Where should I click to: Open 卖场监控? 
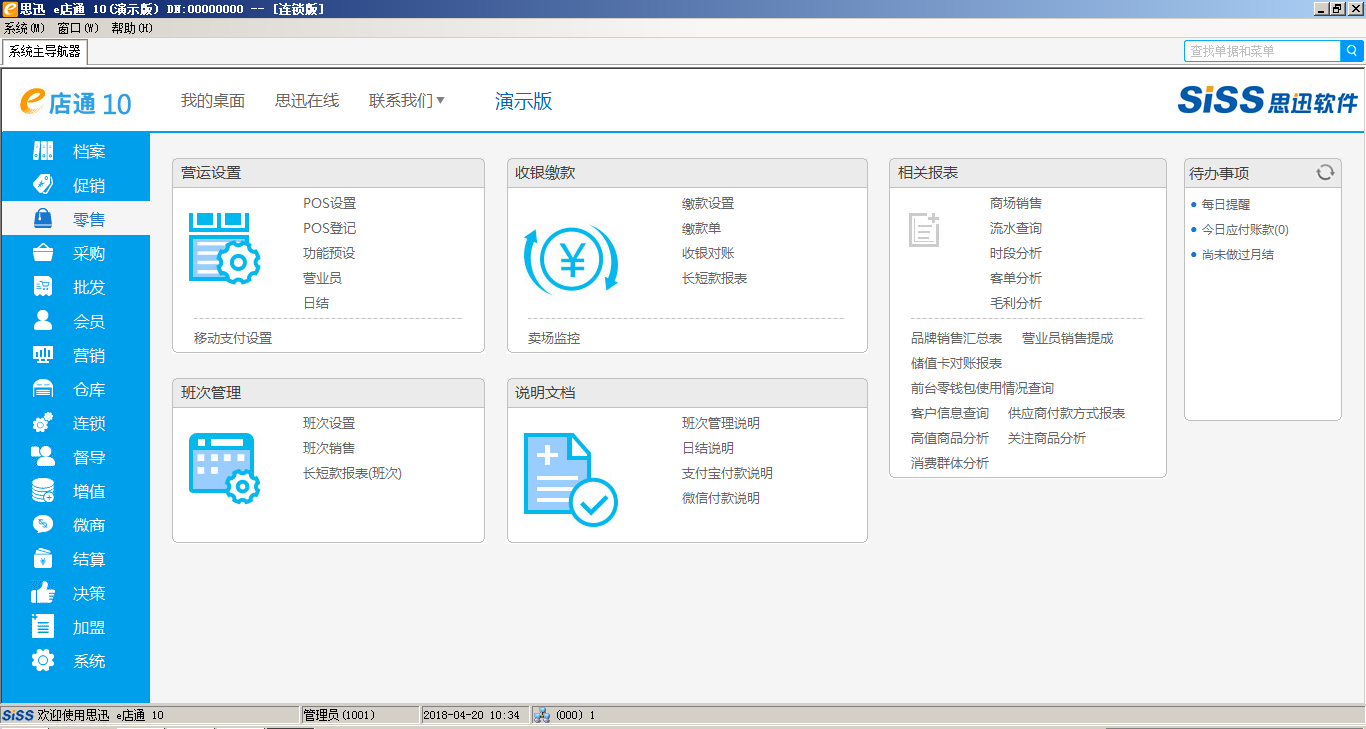point(554,338)
